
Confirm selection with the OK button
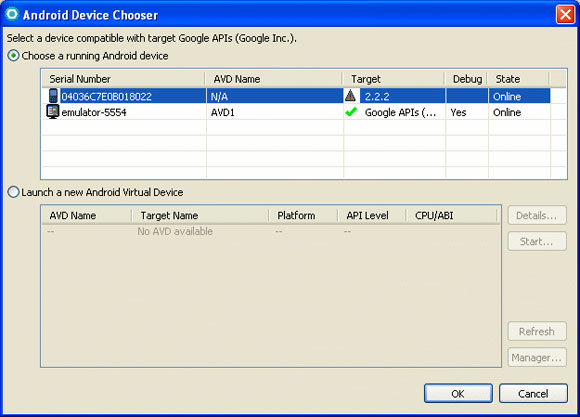[458, 393]
